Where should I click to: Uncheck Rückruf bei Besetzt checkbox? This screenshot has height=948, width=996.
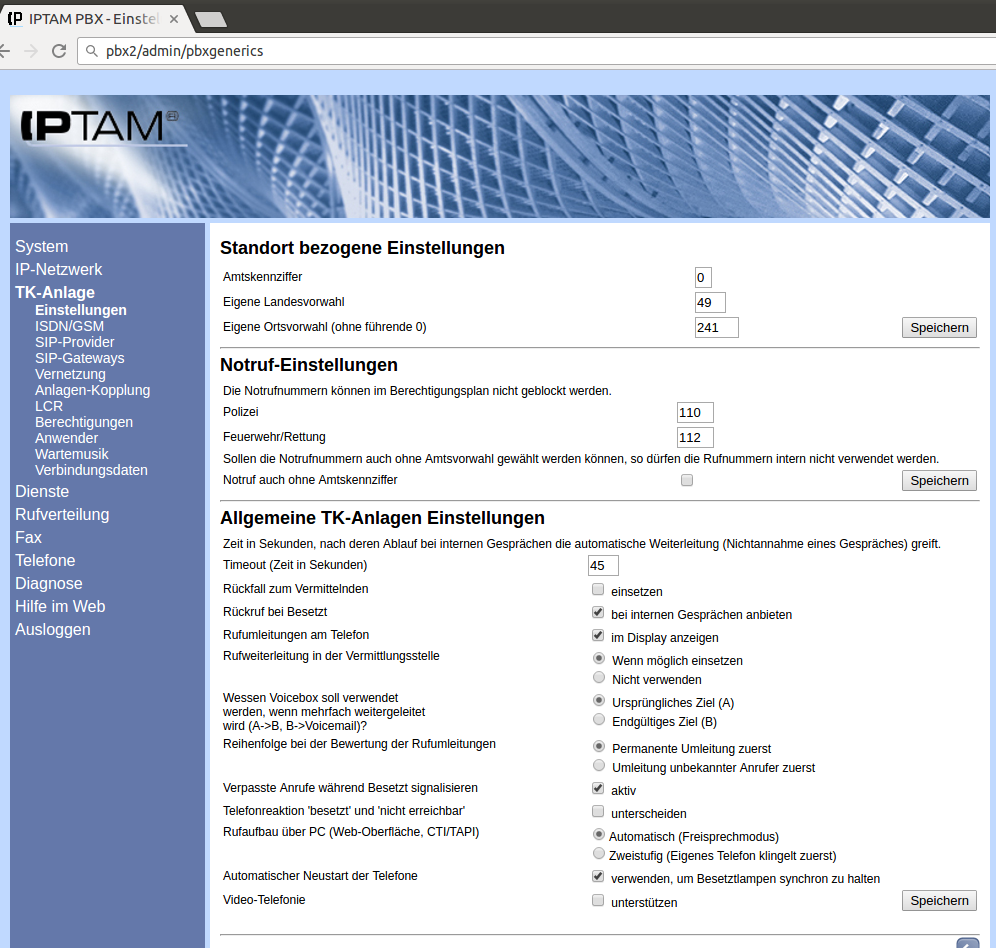pyautogui.click(x=598, y=613)
